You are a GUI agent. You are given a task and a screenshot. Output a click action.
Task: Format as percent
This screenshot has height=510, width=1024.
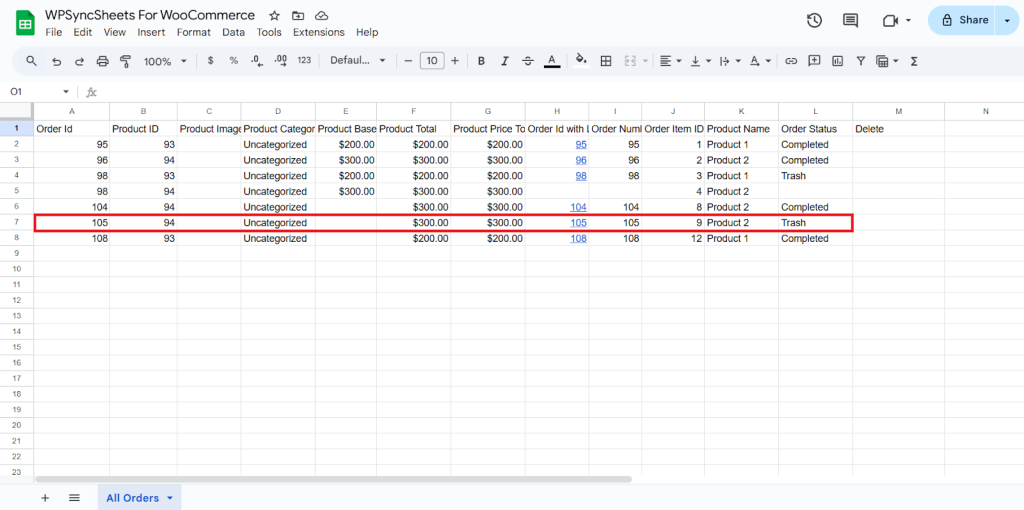click(x=233, y=61)
